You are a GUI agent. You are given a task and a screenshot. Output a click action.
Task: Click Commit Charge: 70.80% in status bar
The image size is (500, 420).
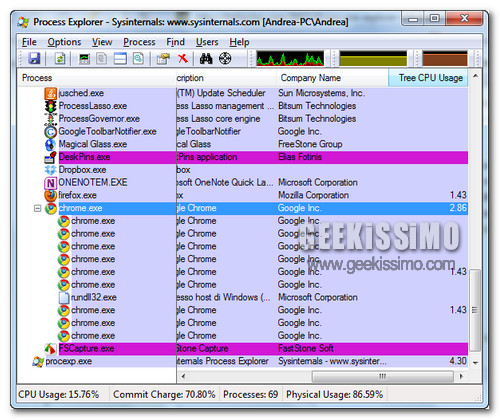(x=164, y=395)
